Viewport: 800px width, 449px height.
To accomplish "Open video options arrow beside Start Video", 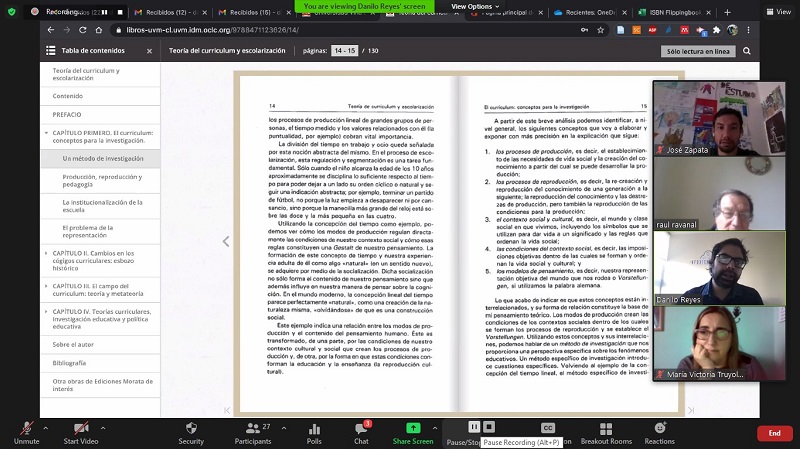I will [103, 428].
